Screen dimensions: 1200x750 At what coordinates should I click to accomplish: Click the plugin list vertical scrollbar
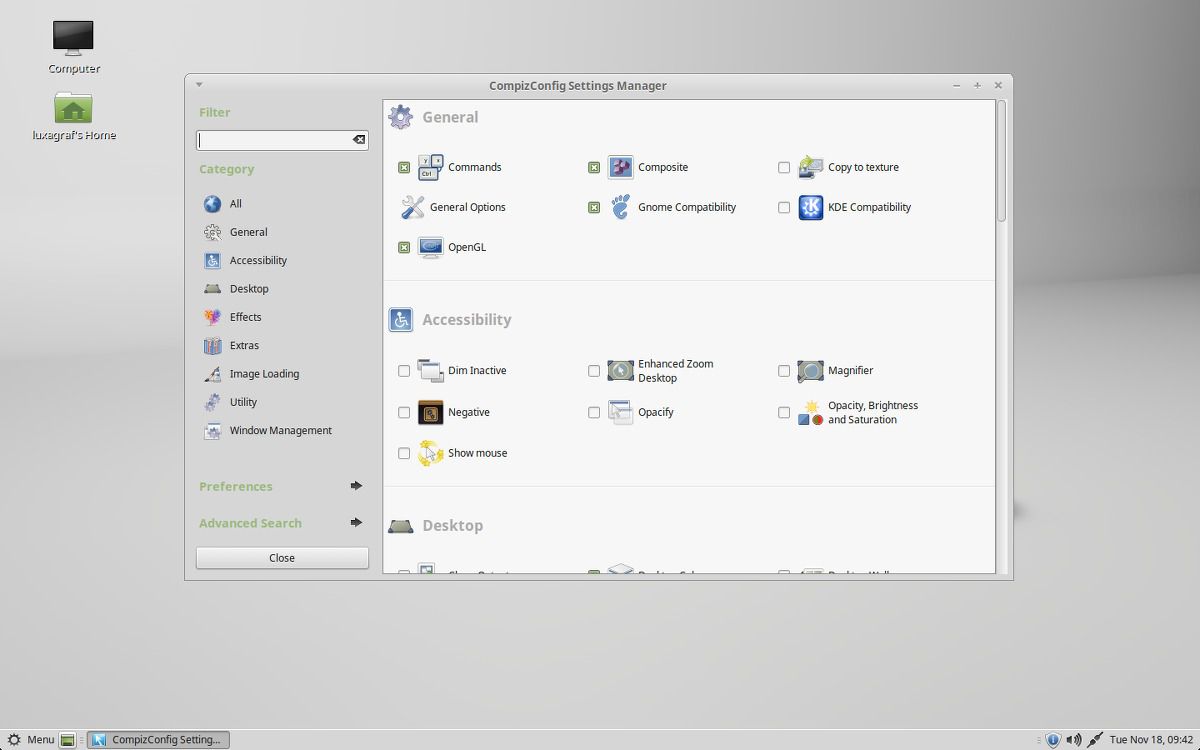(1001, 161)
